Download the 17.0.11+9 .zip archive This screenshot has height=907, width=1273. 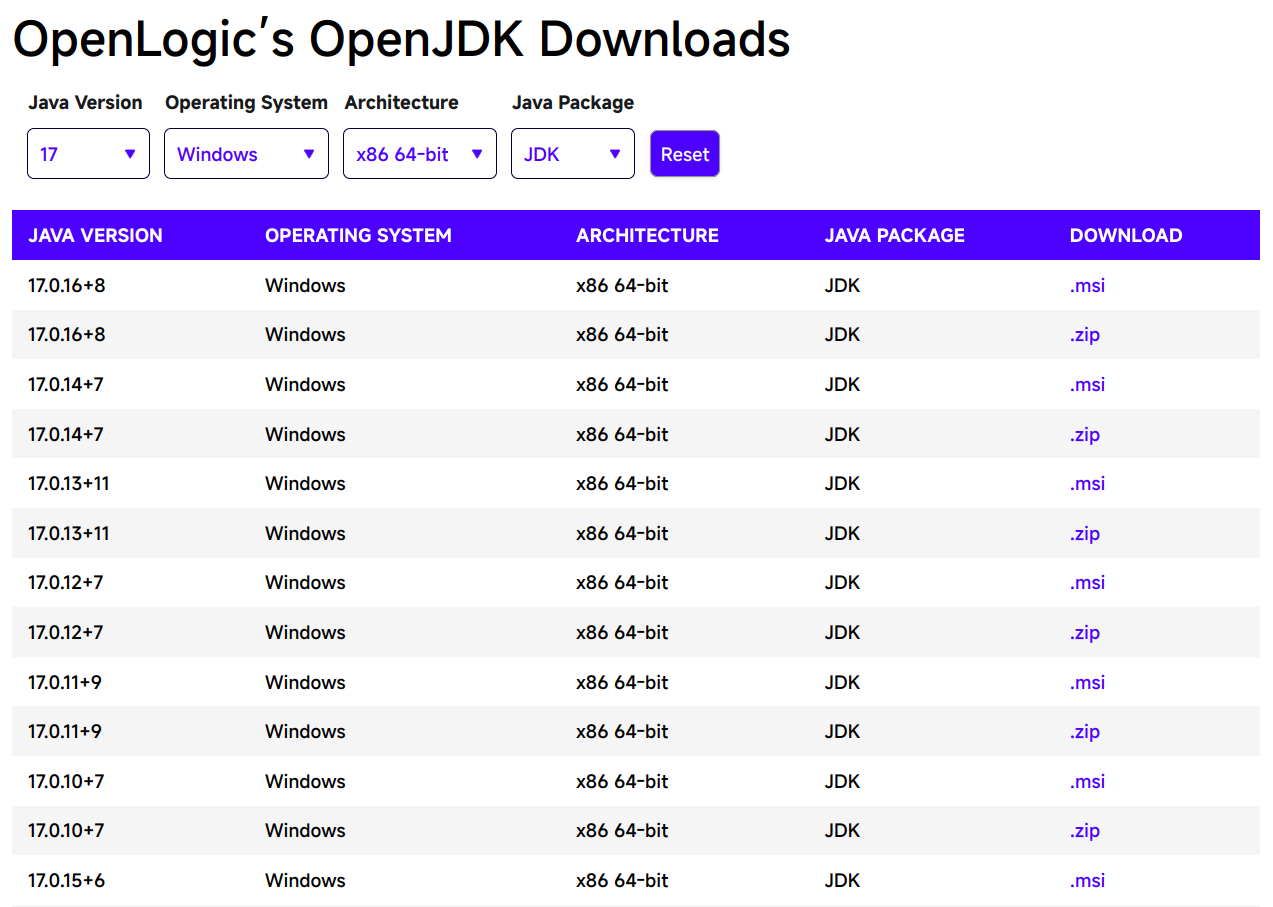pyautogui.click(x=1085, y=732)
